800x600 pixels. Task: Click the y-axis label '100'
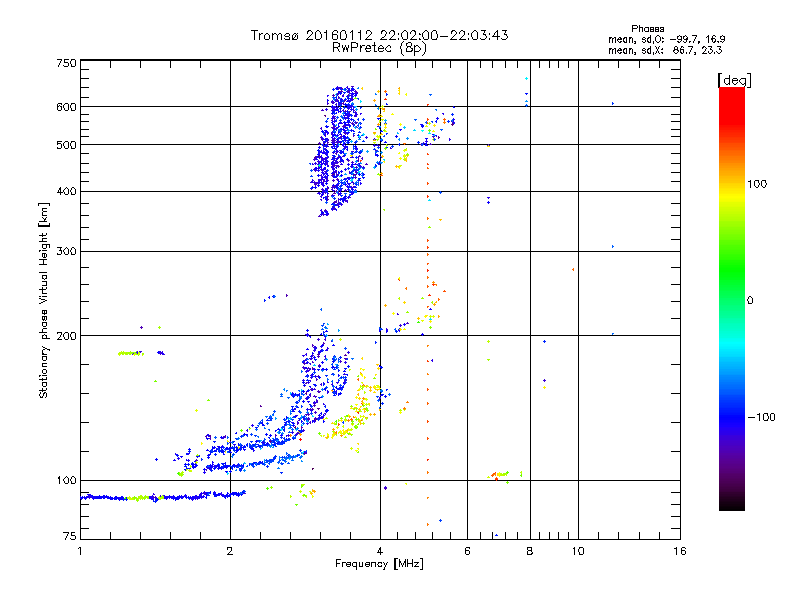[x=66, y=480]
